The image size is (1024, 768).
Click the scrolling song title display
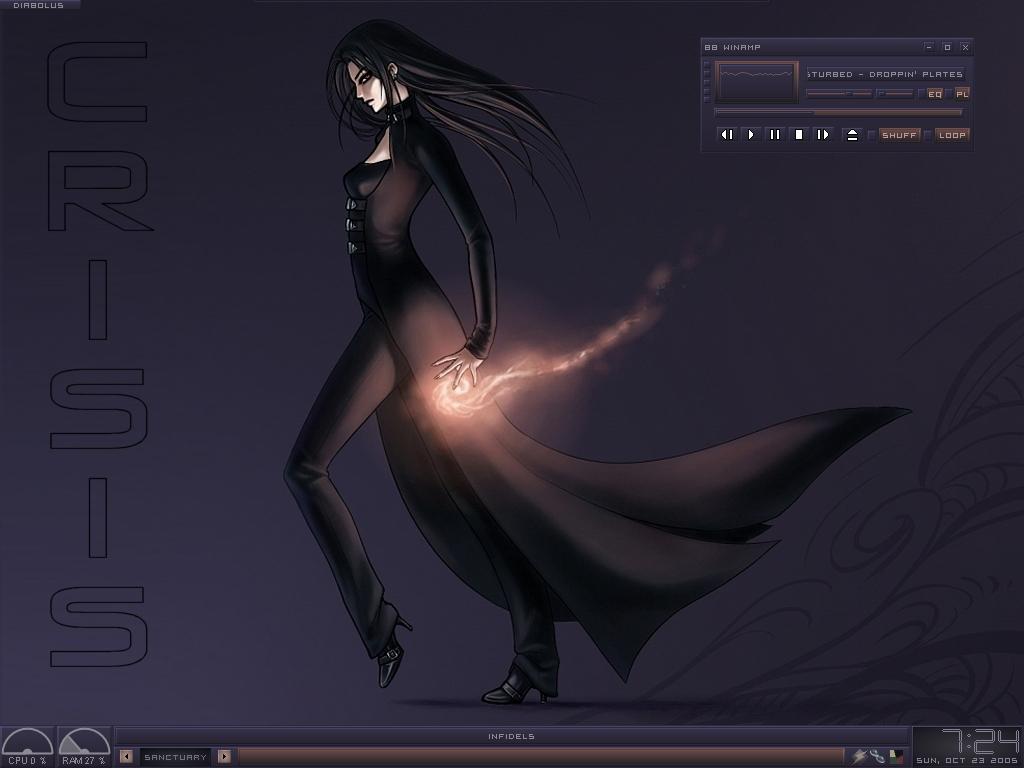[x=886, y=74]
